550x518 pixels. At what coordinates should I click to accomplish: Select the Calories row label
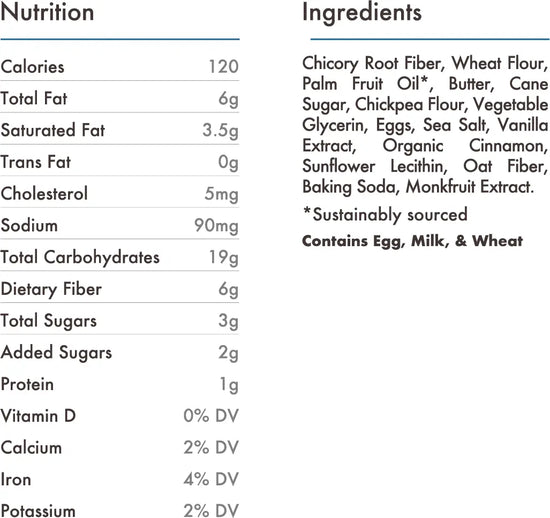(x=33, y=67)
